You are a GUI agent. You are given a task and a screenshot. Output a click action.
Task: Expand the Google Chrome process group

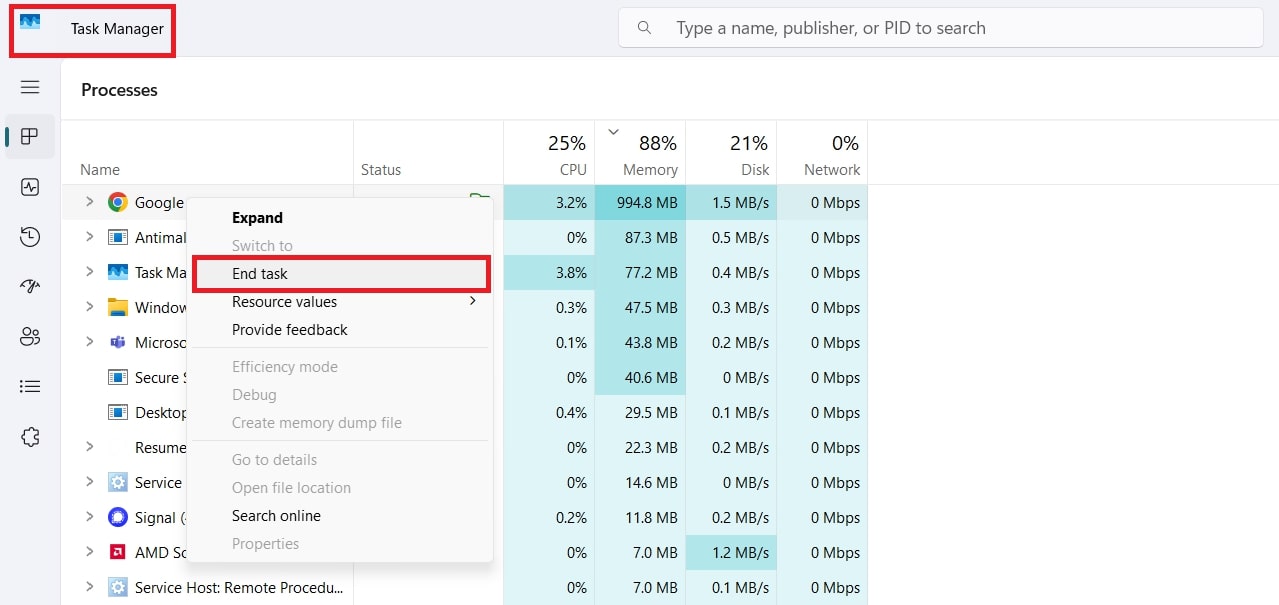click(x=89, y=202)
